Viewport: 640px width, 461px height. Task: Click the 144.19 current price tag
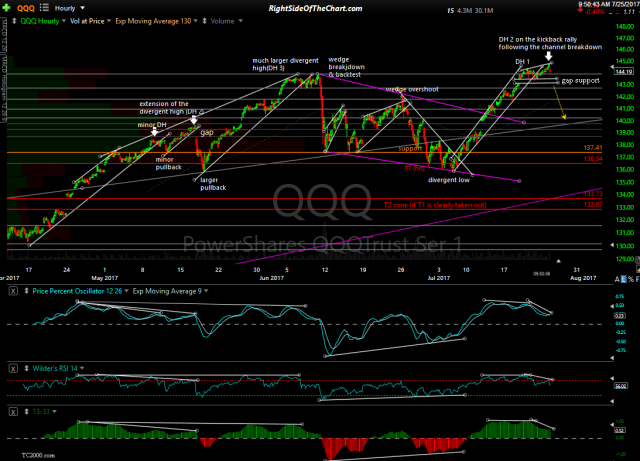623,71
